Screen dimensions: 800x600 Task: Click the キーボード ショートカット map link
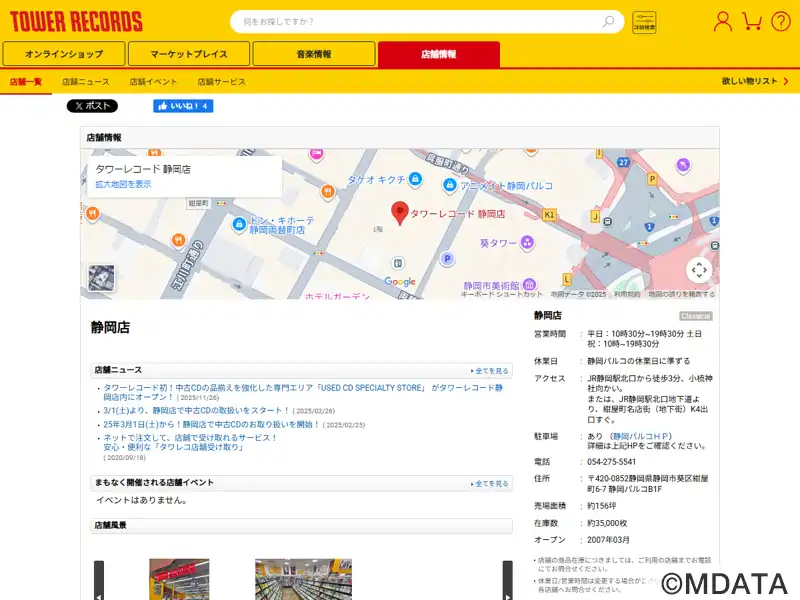tap(502, 294)
